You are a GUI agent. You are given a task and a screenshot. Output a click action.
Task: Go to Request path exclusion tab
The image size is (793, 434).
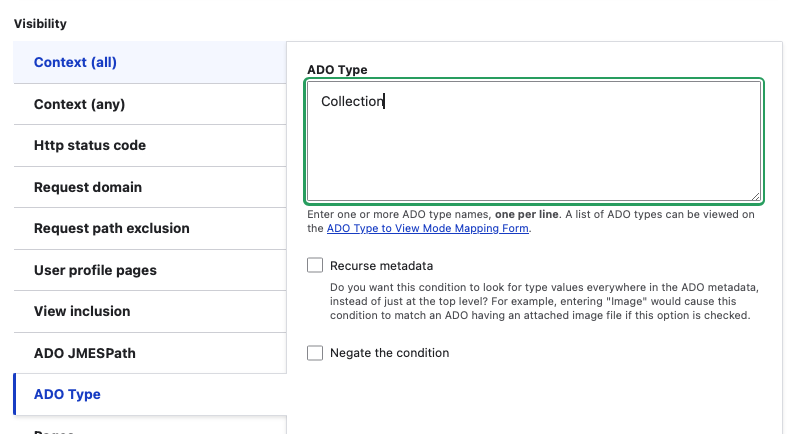tap(111, 228)
